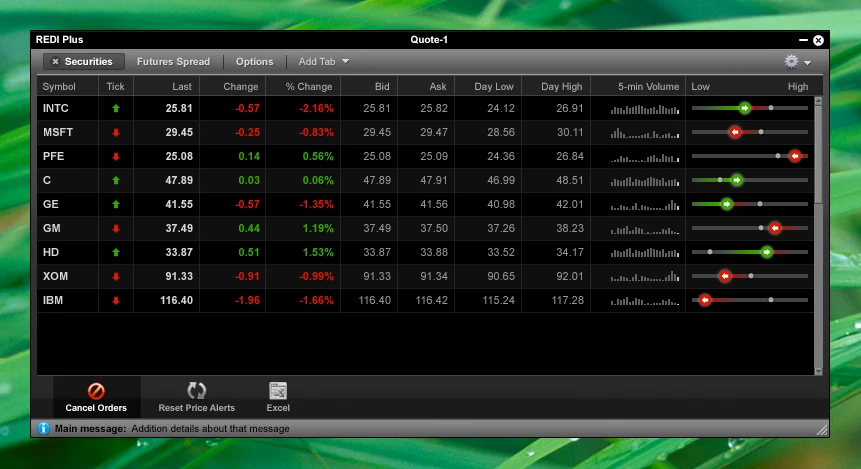Click the scrollbar up arrow
Image resolution: width=861 pixels, height=469 pixels.
[818, 101]
